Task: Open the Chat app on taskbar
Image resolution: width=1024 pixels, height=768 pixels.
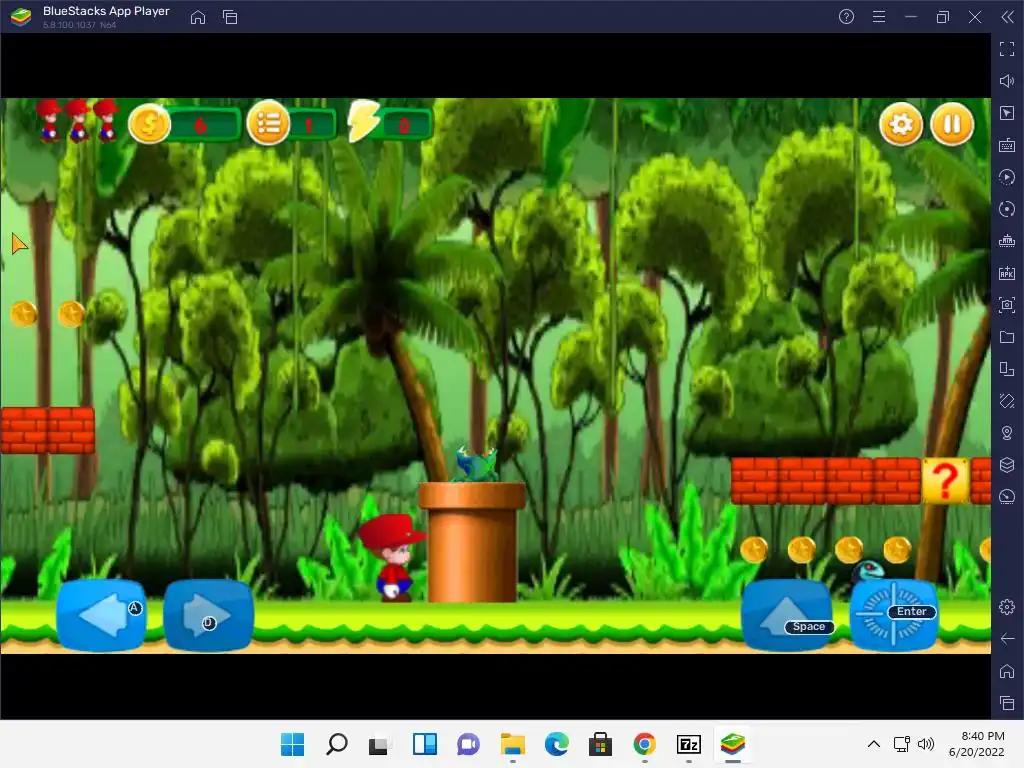Action: 468,744
